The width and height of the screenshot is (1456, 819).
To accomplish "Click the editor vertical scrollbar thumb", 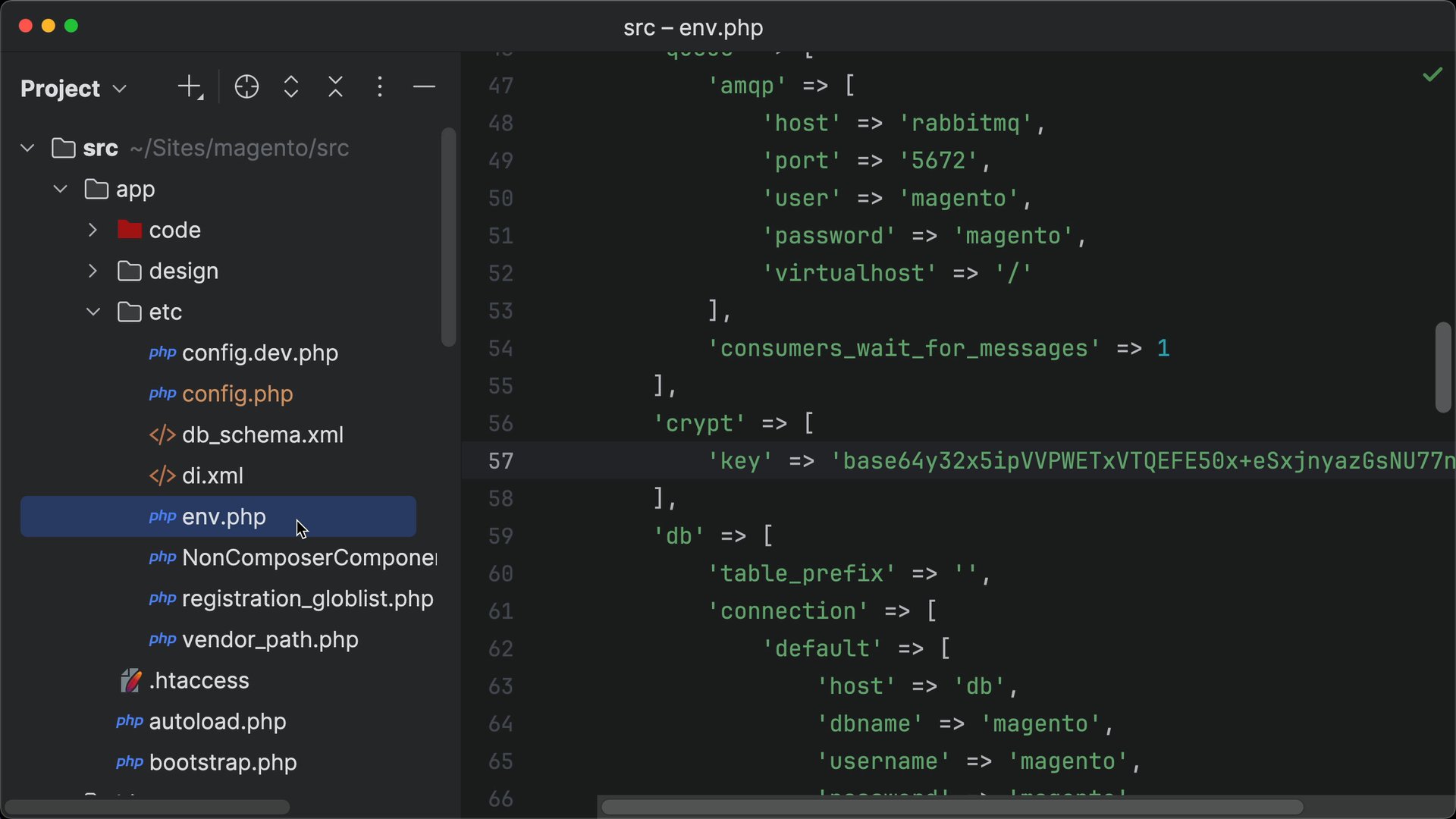I will [1443, 367].
